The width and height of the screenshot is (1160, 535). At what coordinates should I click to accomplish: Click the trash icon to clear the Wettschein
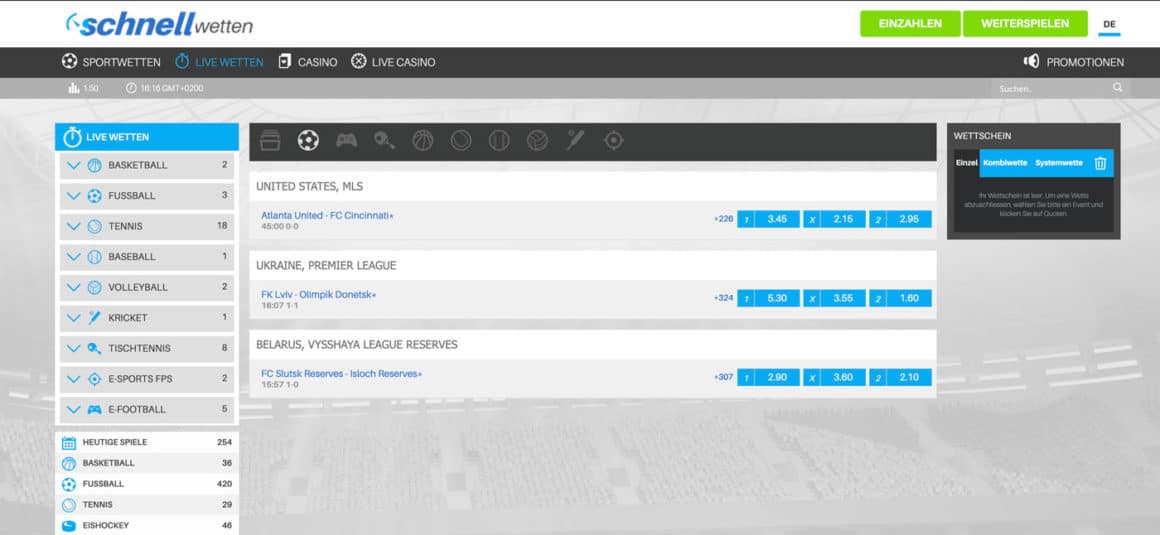[x=1100, y=163]
